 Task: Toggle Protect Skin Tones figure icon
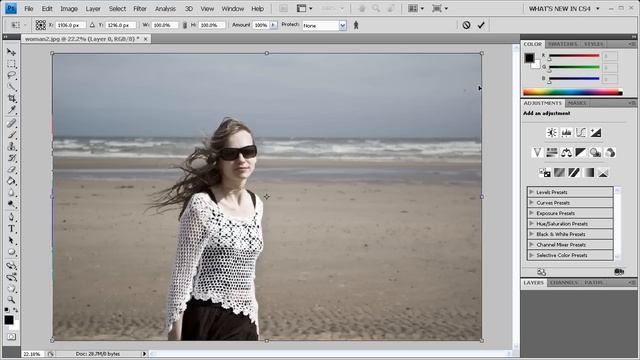pos(356,25)
